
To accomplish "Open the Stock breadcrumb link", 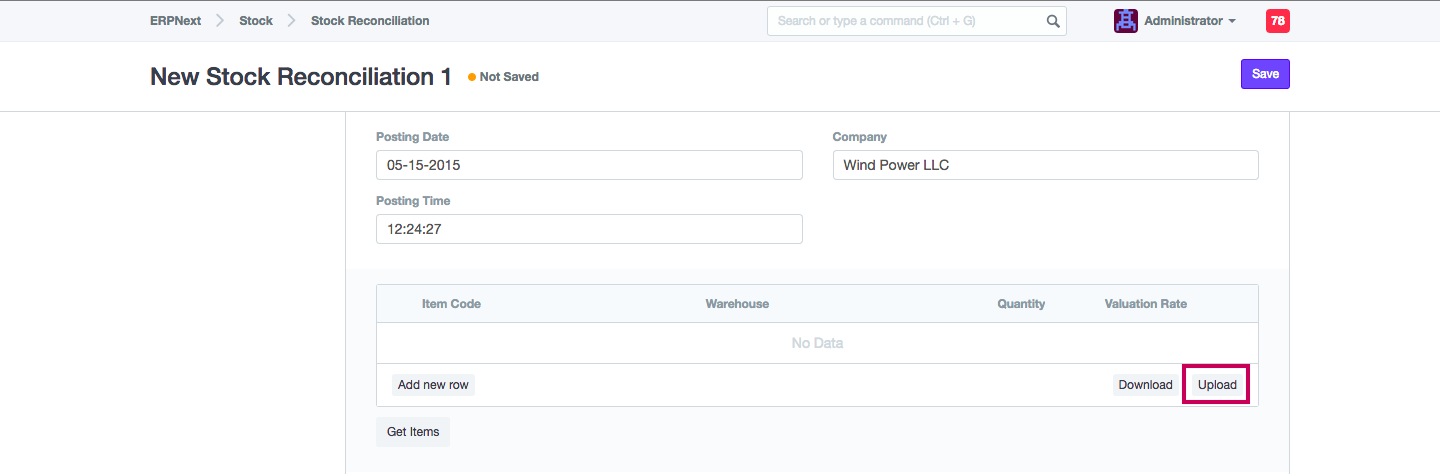I will (256, 21).
